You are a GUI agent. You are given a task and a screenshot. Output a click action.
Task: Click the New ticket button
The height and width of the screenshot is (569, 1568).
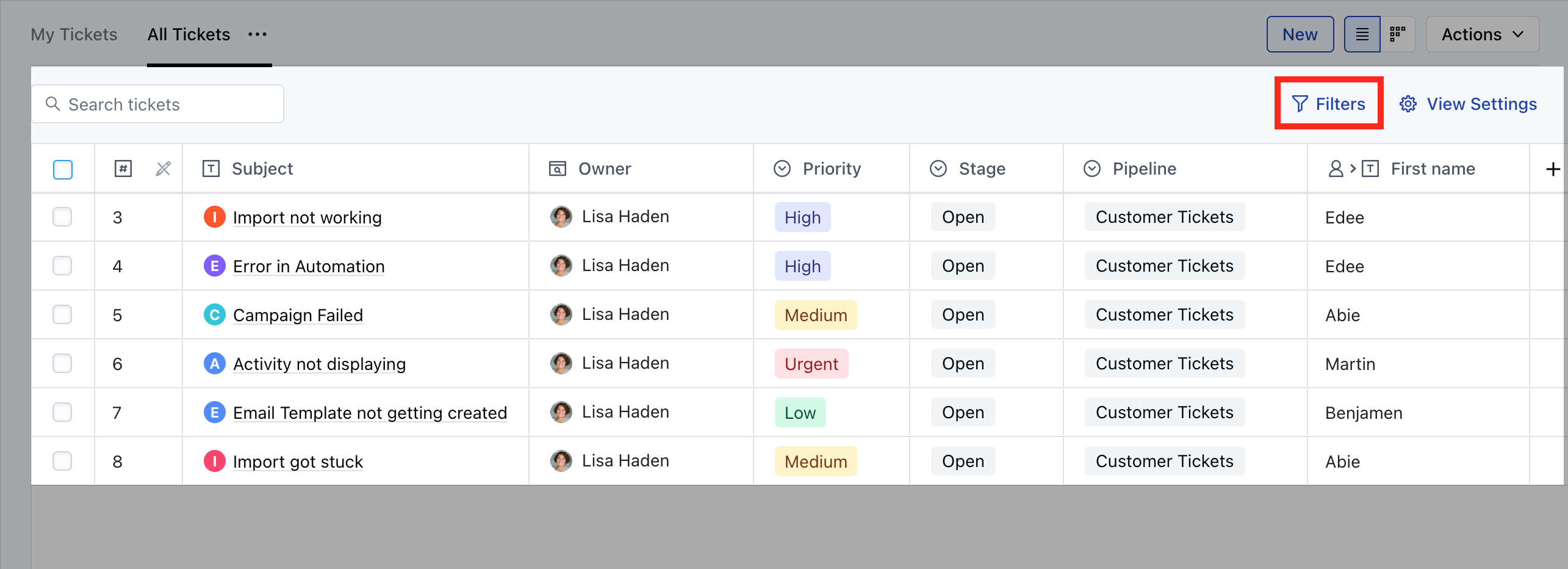pos(1300,35)
